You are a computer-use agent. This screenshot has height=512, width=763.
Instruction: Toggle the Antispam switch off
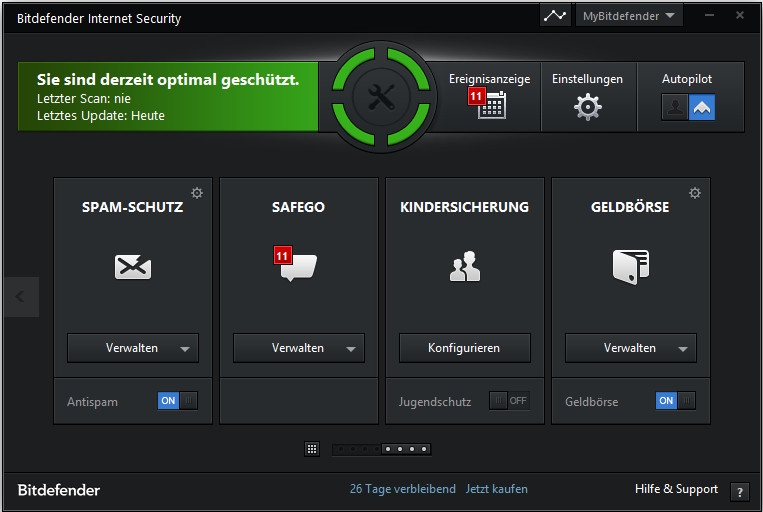(x=177, y=401)
